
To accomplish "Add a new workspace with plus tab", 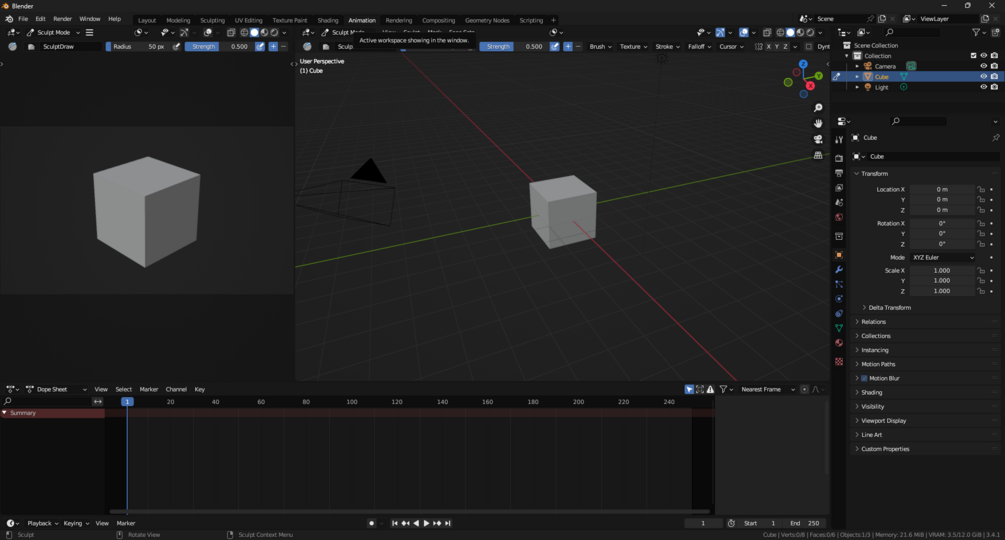I will [553, 20].
